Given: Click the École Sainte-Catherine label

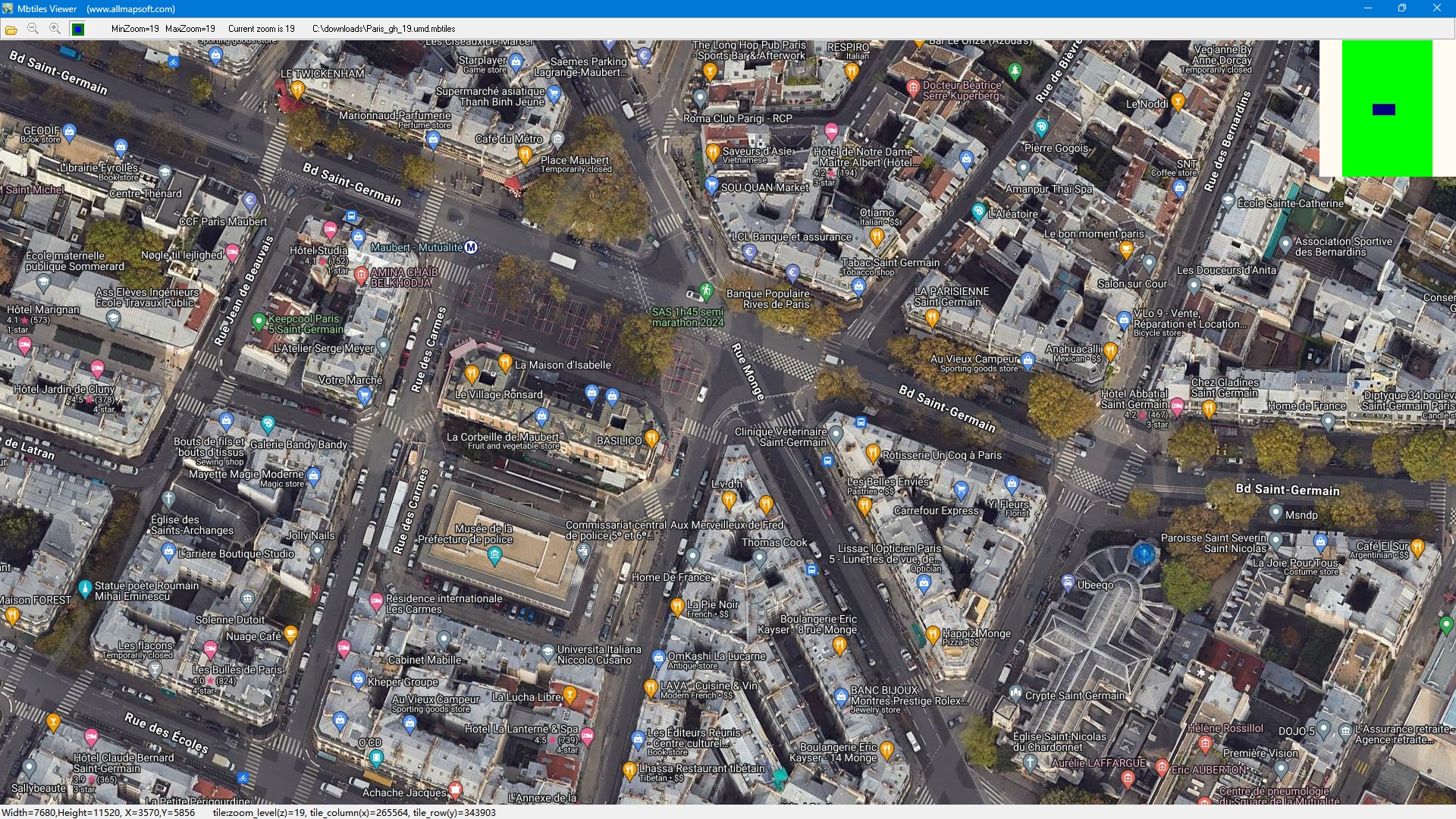Looking at the screenshot, I should pyautogui.click(x=1291, y=203).
